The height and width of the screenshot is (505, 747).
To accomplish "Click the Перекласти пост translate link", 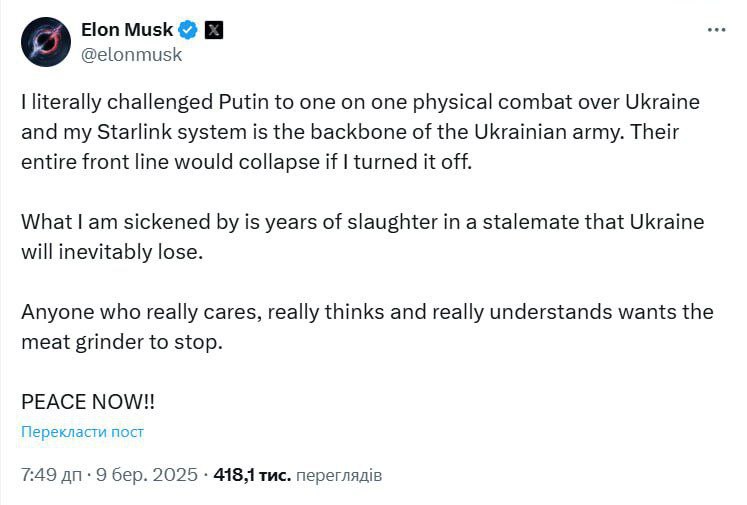I will [x=82, y=432].
